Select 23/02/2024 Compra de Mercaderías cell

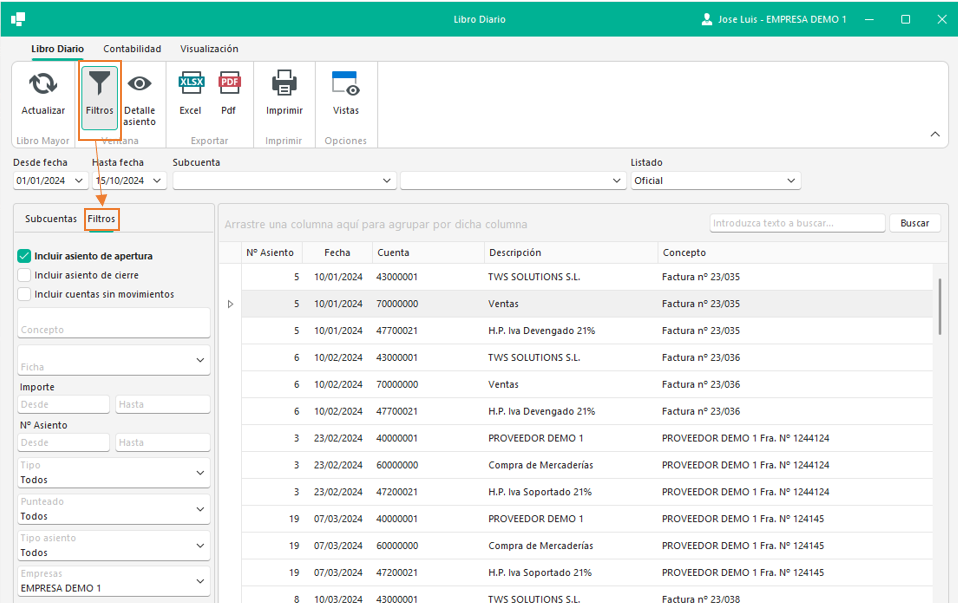point(541,465)
